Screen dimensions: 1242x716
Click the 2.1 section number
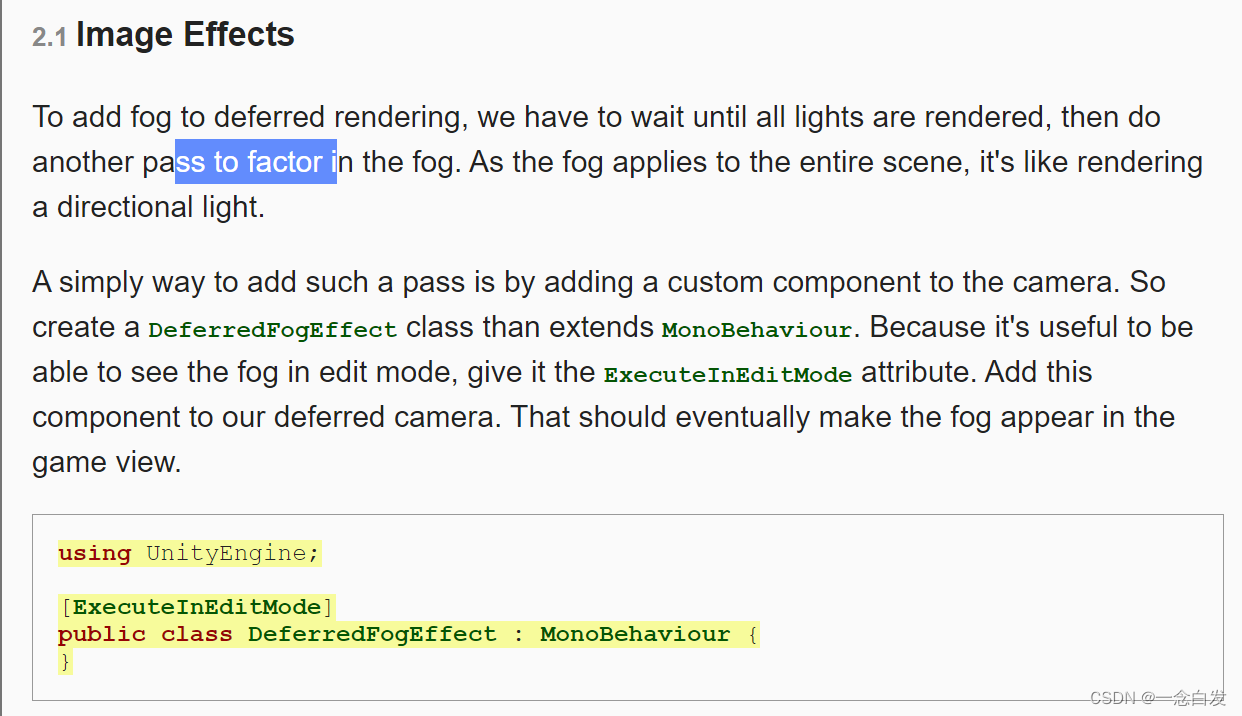pos(49,38)
